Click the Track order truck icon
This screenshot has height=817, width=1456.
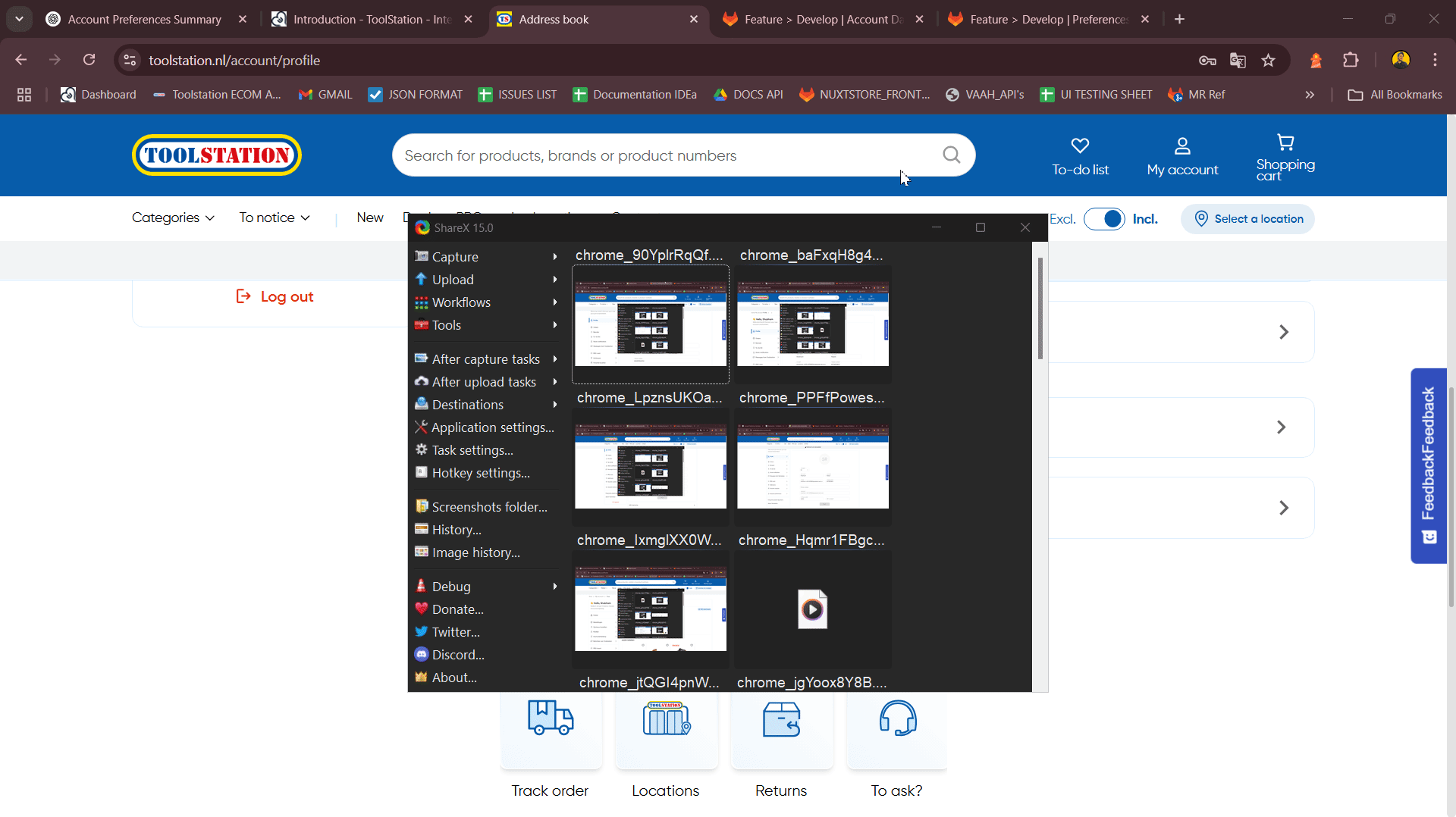pos(551,718)
